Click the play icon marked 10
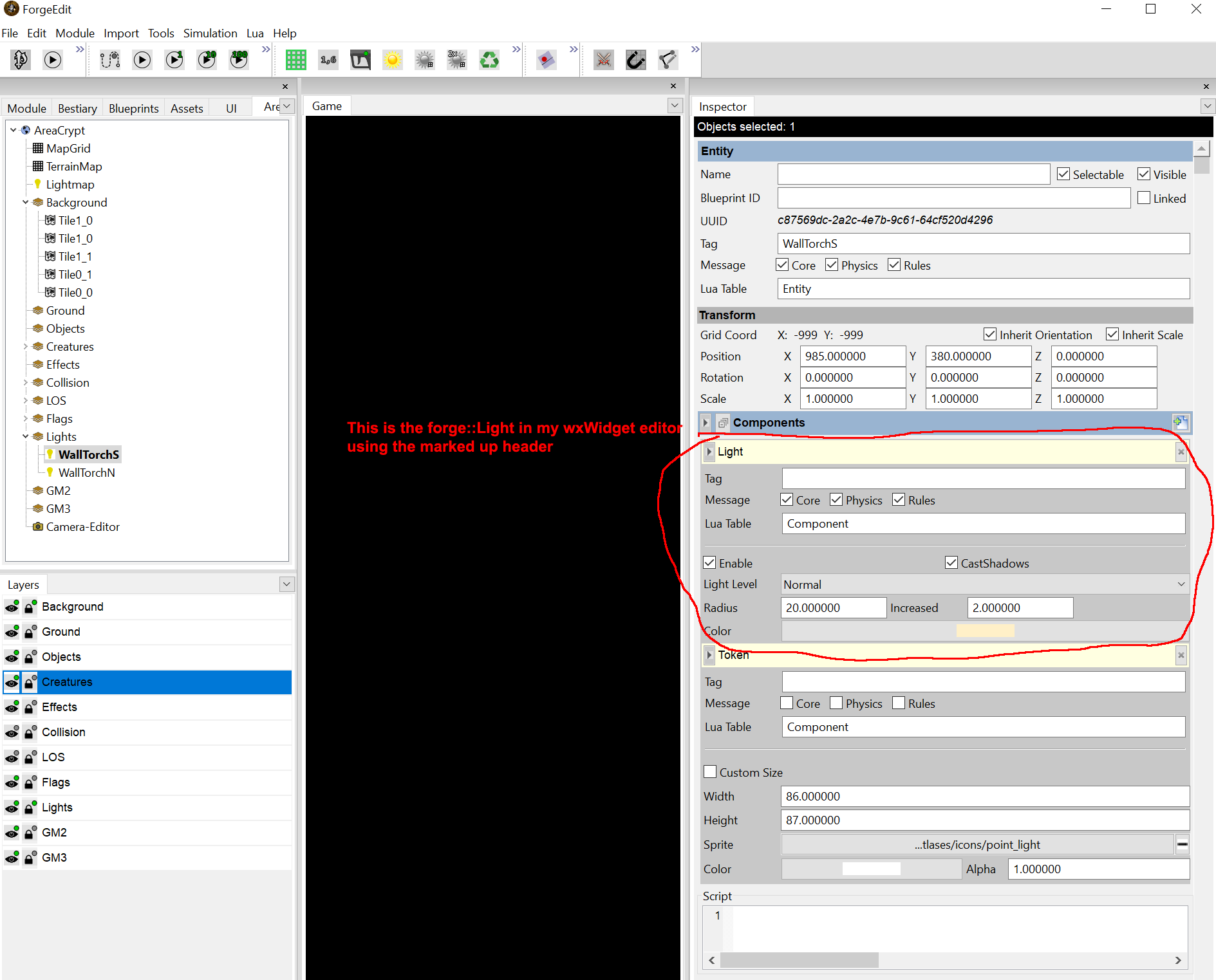This screenshot has height=980, width=1216. tap(207, 60)
